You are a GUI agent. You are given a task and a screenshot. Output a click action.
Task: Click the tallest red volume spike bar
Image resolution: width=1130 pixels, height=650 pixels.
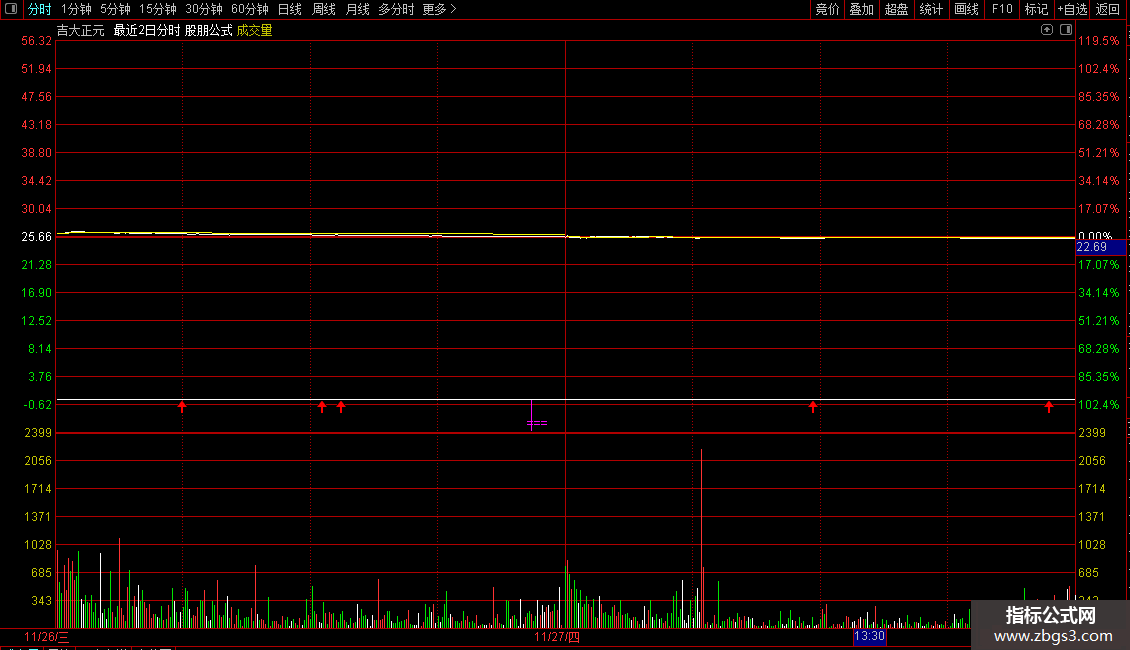click(x=701, y=538)
